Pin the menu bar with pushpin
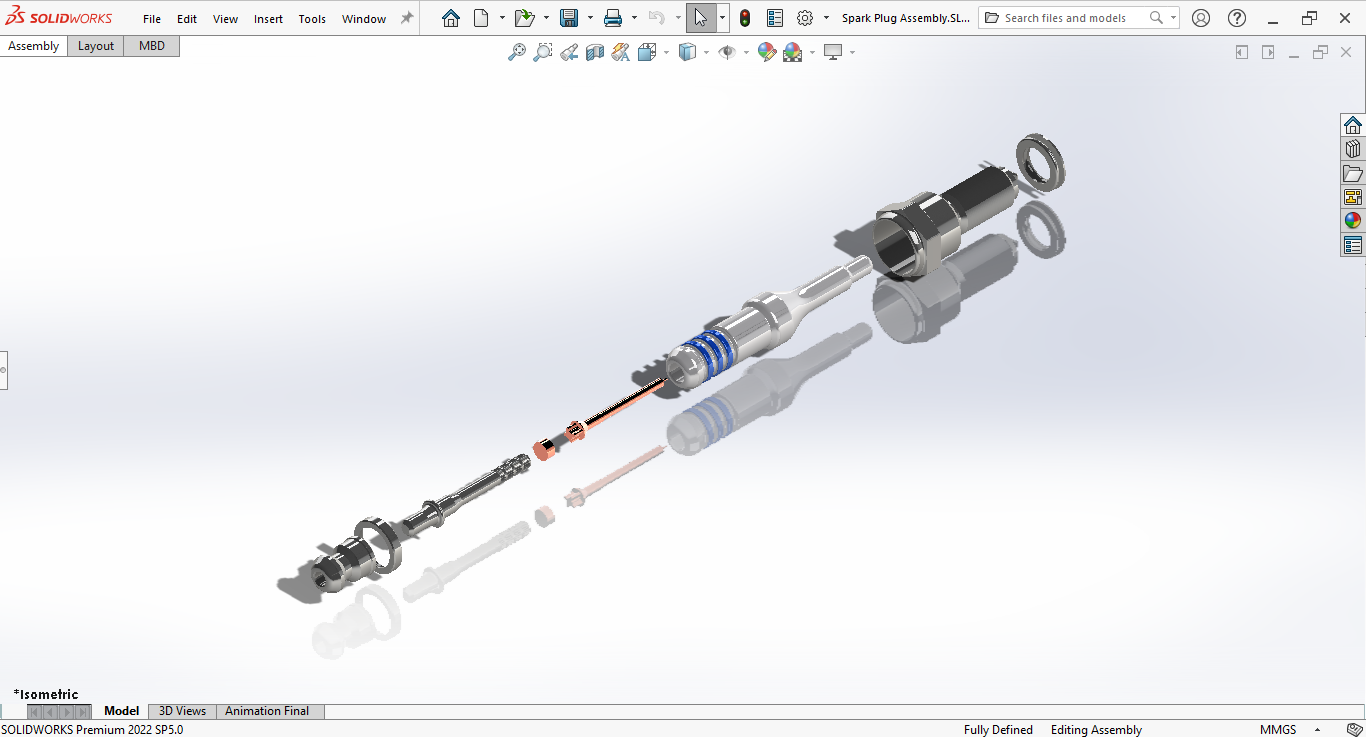1366x737 pixels. [x=406, y=18]
